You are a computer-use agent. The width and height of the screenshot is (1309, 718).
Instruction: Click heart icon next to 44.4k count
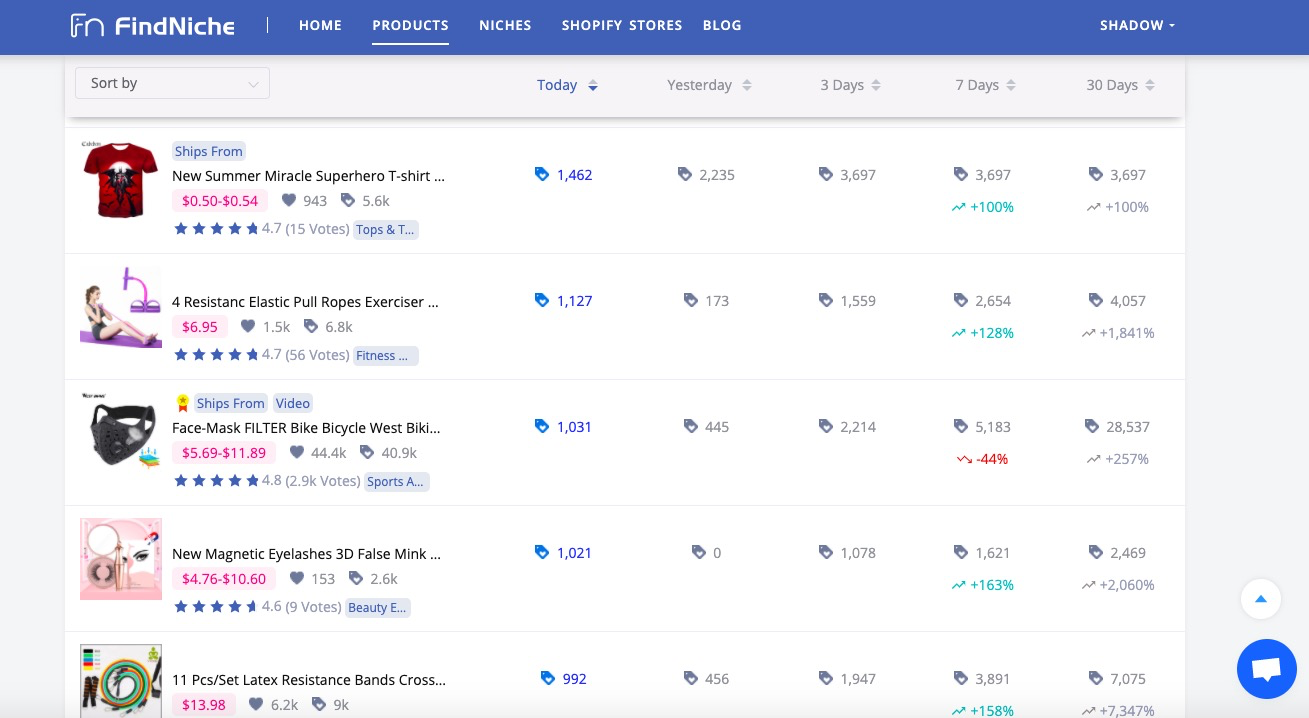tap(297, 453)
